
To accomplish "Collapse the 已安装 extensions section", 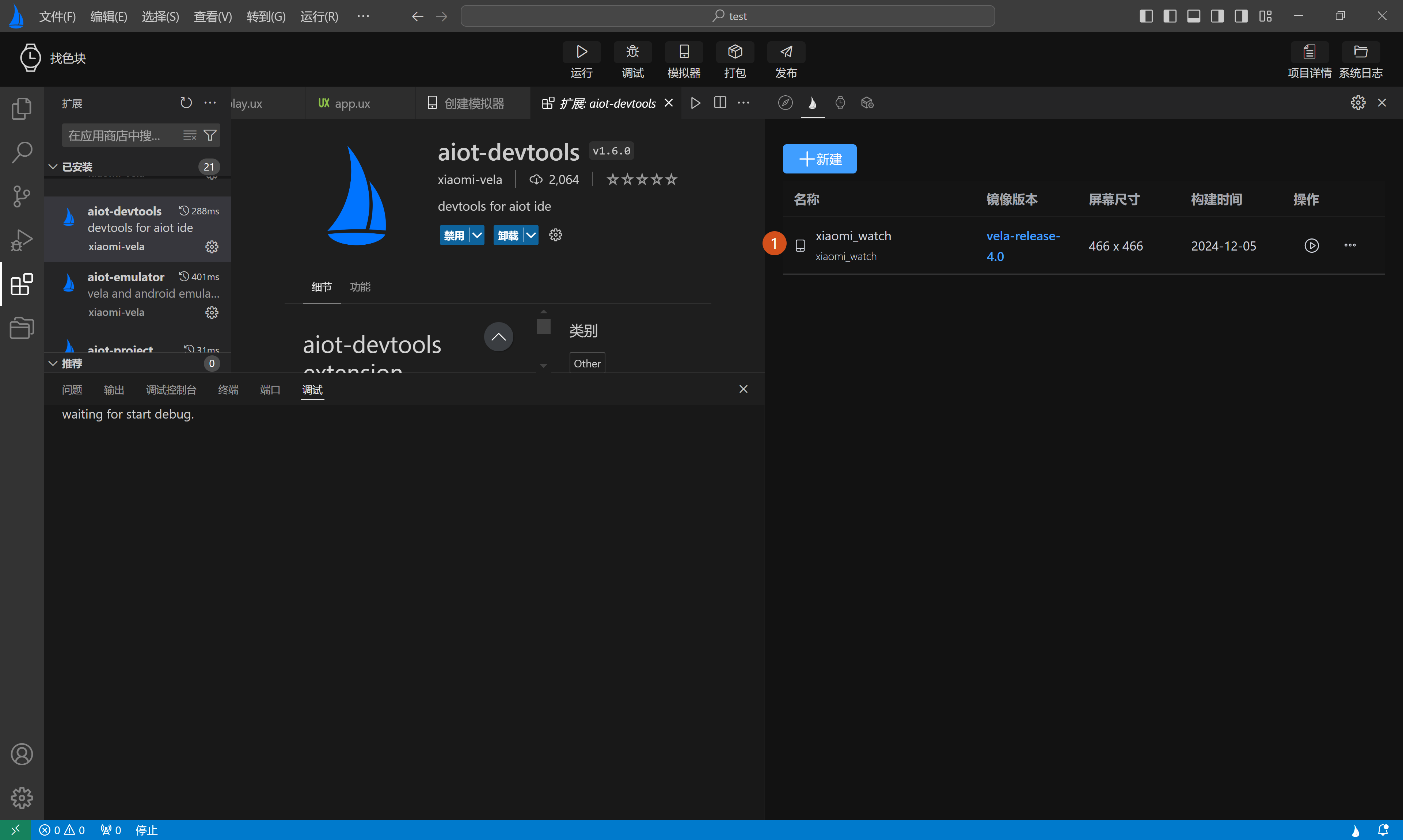I will pyautogui.click(x=53, y=167).
